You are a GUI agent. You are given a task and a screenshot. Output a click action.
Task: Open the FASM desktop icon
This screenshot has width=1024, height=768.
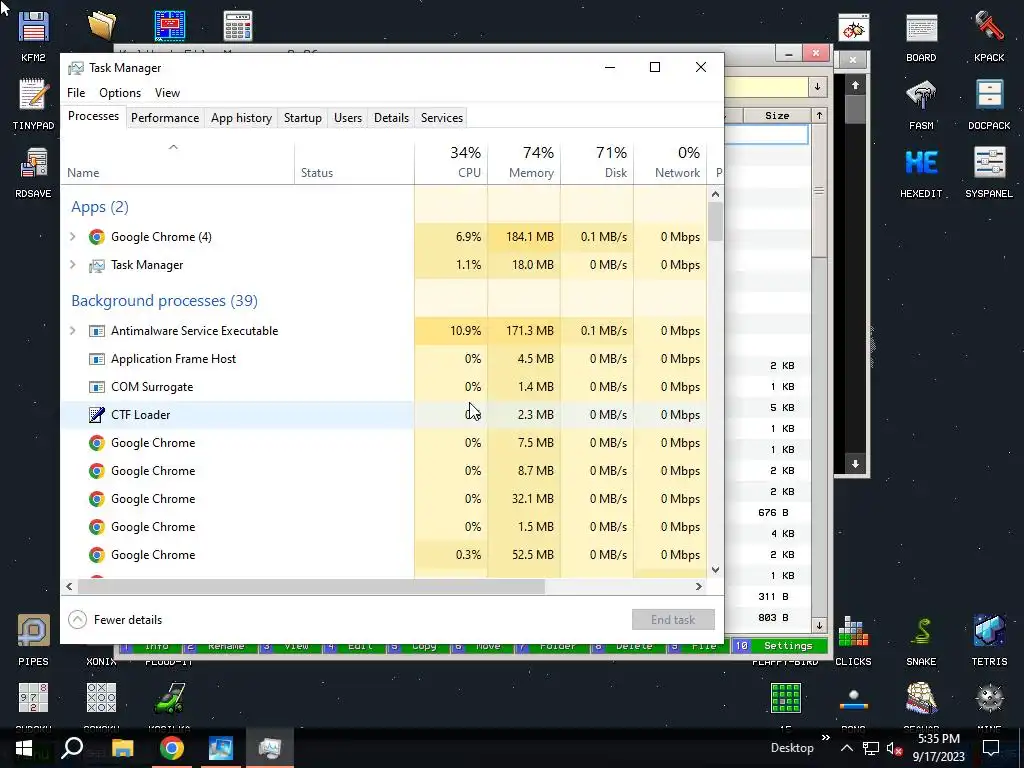[921, 96]
